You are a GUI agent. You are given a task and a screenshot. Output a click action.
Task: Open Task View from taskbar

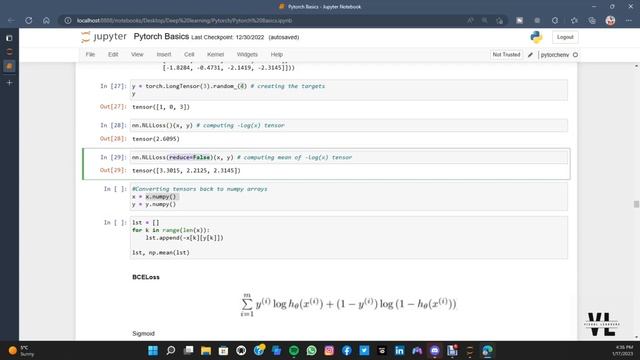188,351
